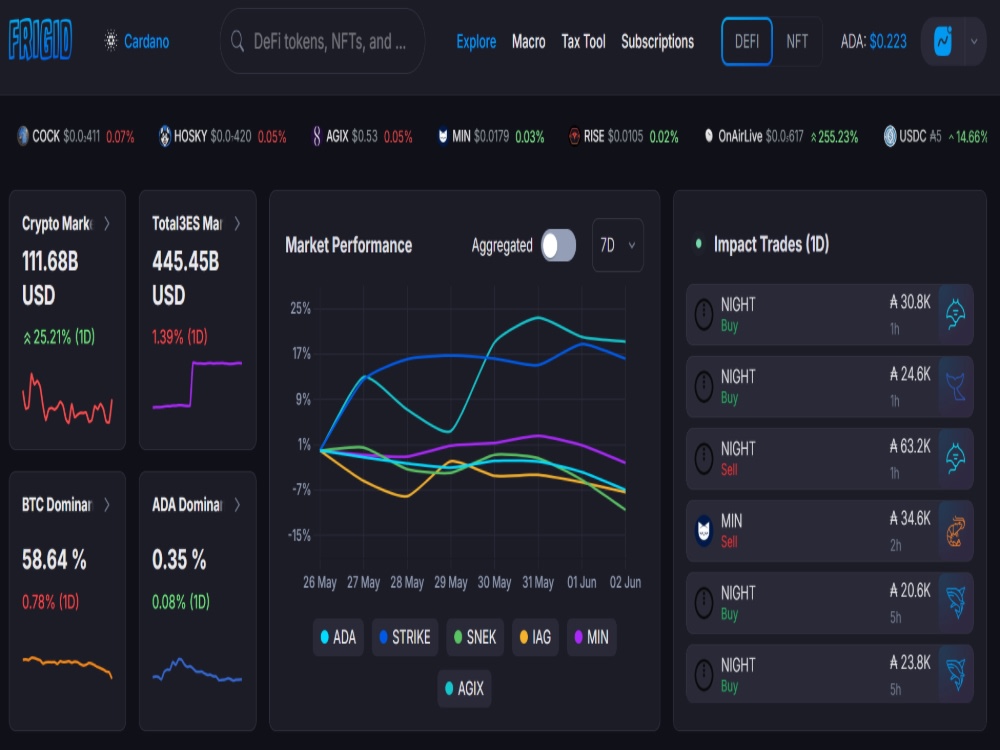
Task: Click the ADA Dominance blue sparkline
Action: tap(197, 670)
